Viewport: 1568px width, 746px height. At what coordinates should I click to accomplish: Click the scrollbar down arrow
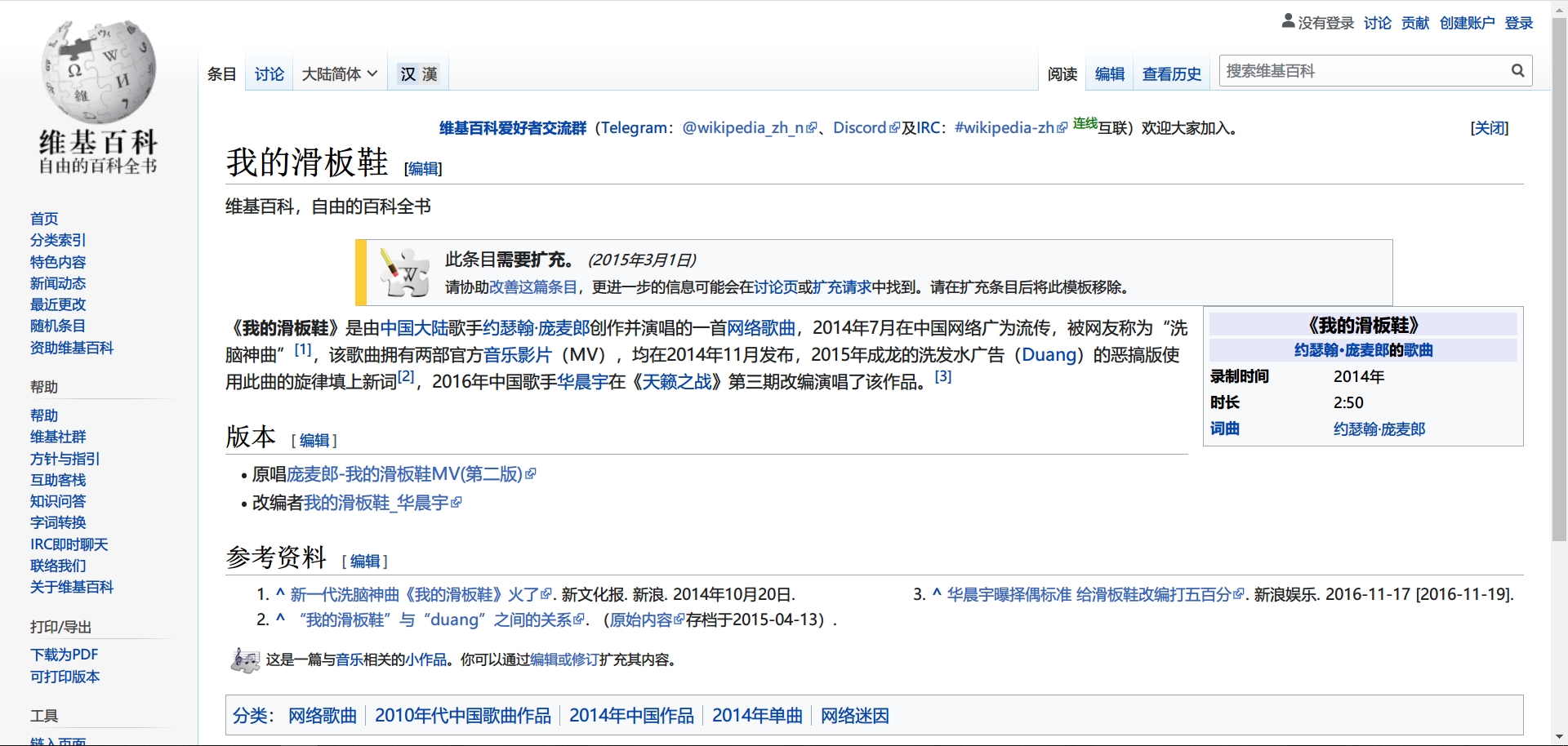1559,737
